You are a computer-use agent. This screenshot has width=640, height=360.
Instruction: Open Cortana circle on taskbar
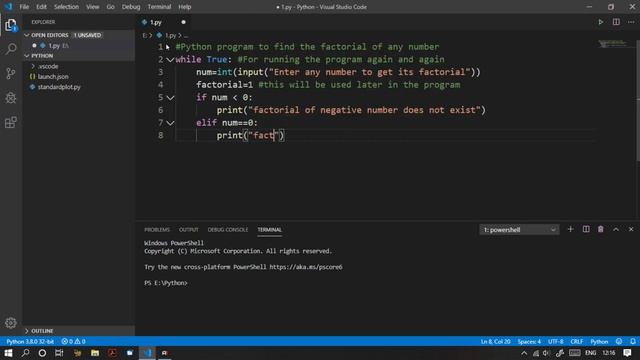tap(42, 353)
